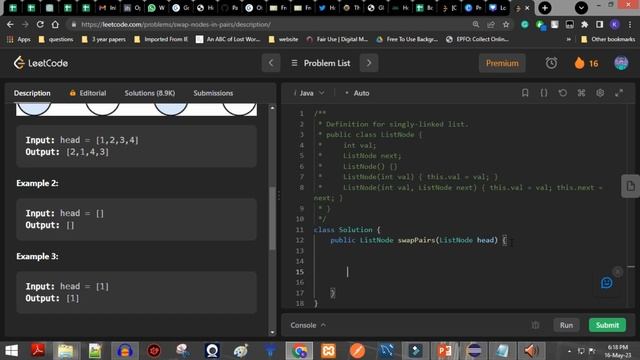The image size is (640, 360).
Task: Click the swapPairs method signature line
Action: (x=418, y=240)
